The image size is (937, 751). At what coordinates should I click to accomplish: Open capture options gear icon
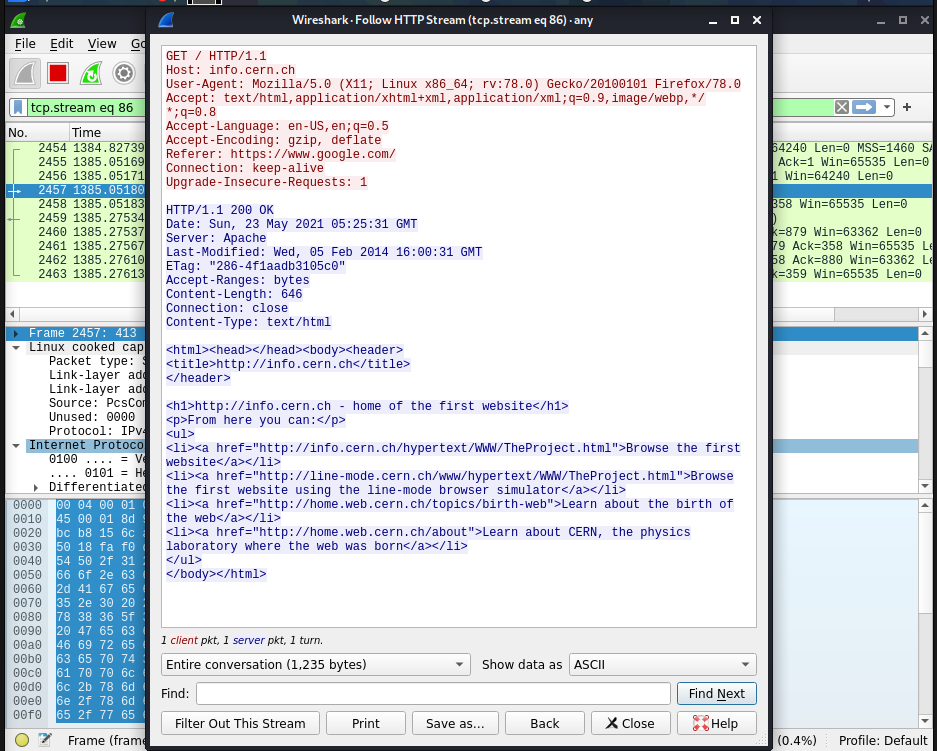[x=124, y=73]
